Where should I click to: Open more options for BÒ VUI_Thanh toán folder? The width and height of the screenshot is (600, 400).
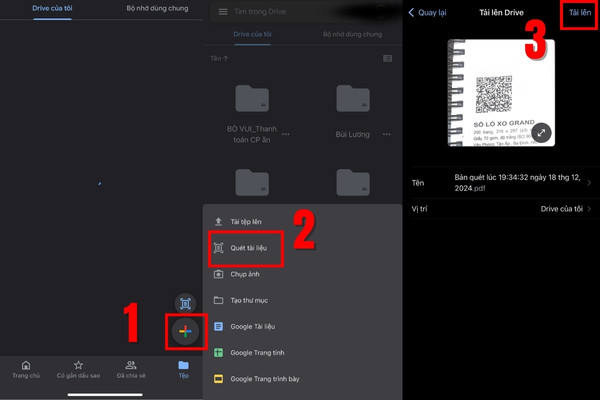click(x=285, y=134)
